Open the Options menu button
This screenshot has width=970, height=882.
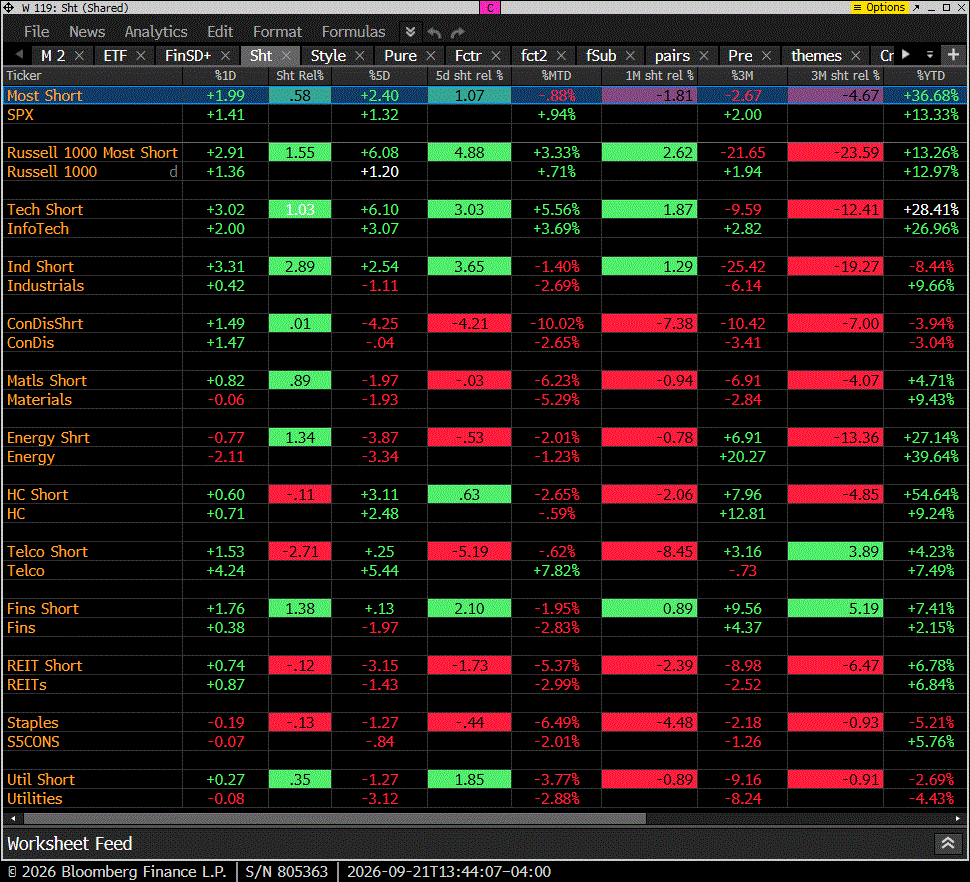[x=880, y=7]
